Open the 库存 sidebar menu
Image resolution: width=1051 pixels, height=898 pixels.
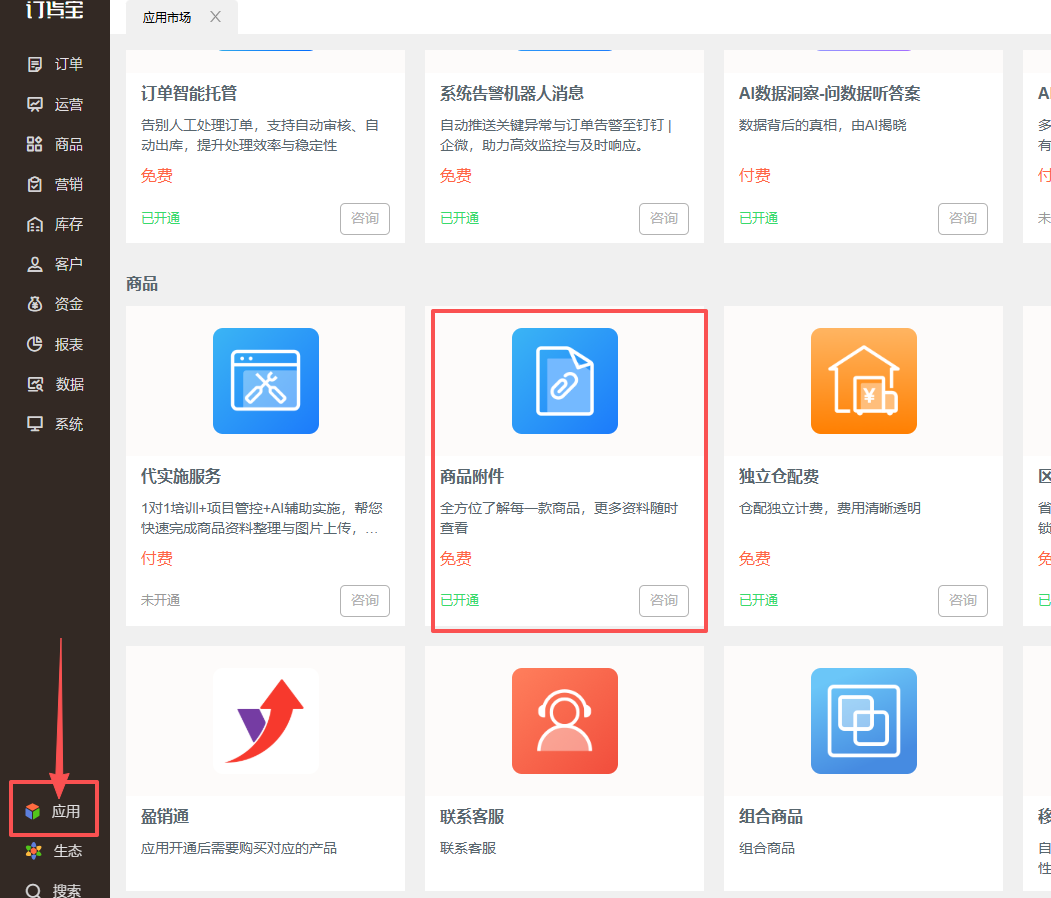click(x=55, y=224)
